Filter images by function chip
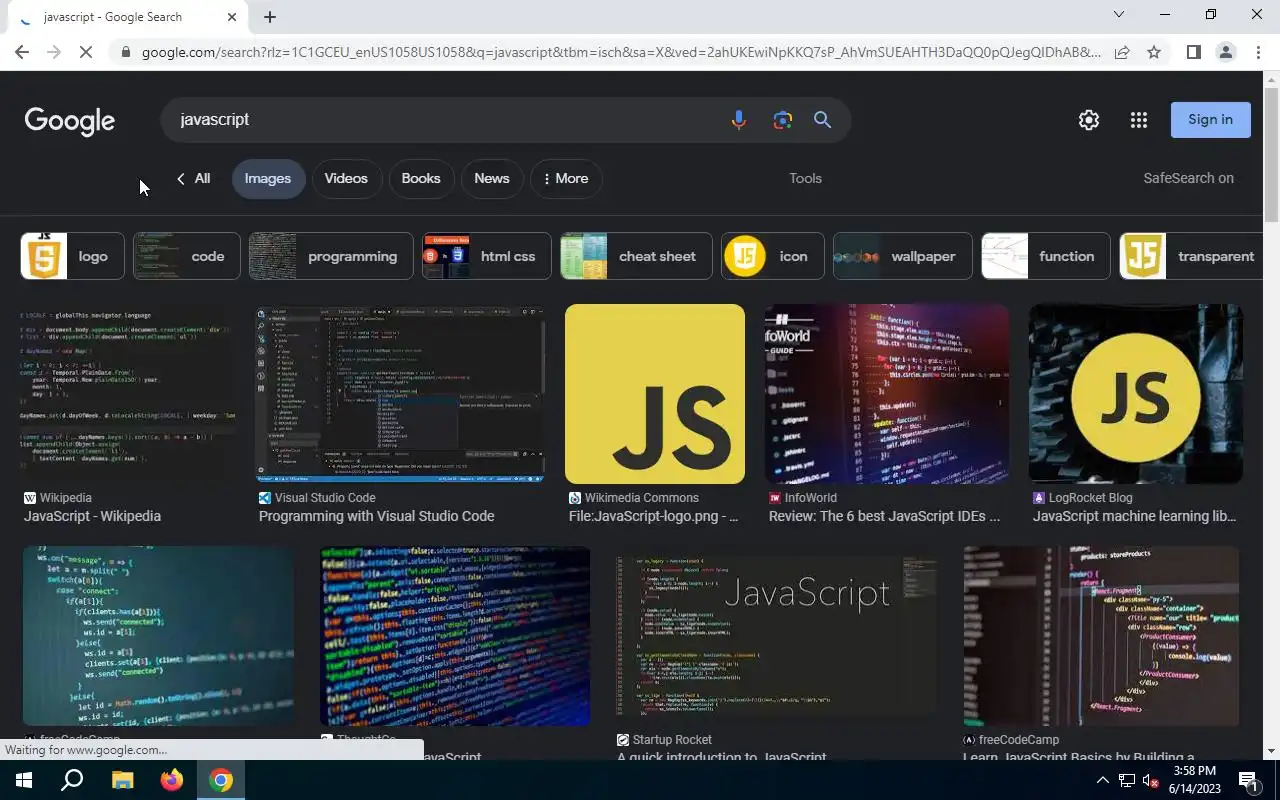Viewport: 1280px width, 800px height. click(x=1046, y=256)
